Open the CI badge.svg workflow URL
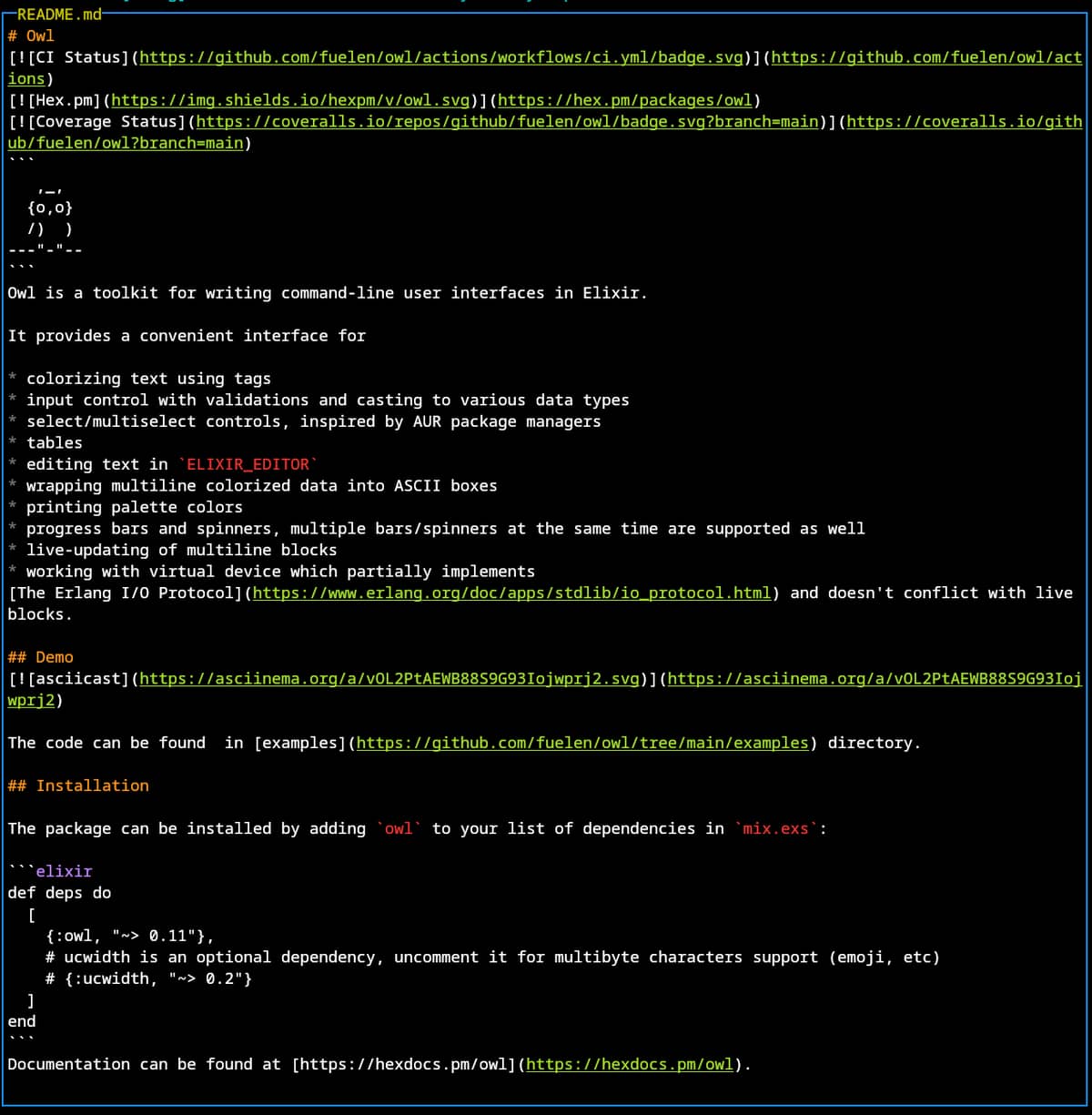 point(441,57)
